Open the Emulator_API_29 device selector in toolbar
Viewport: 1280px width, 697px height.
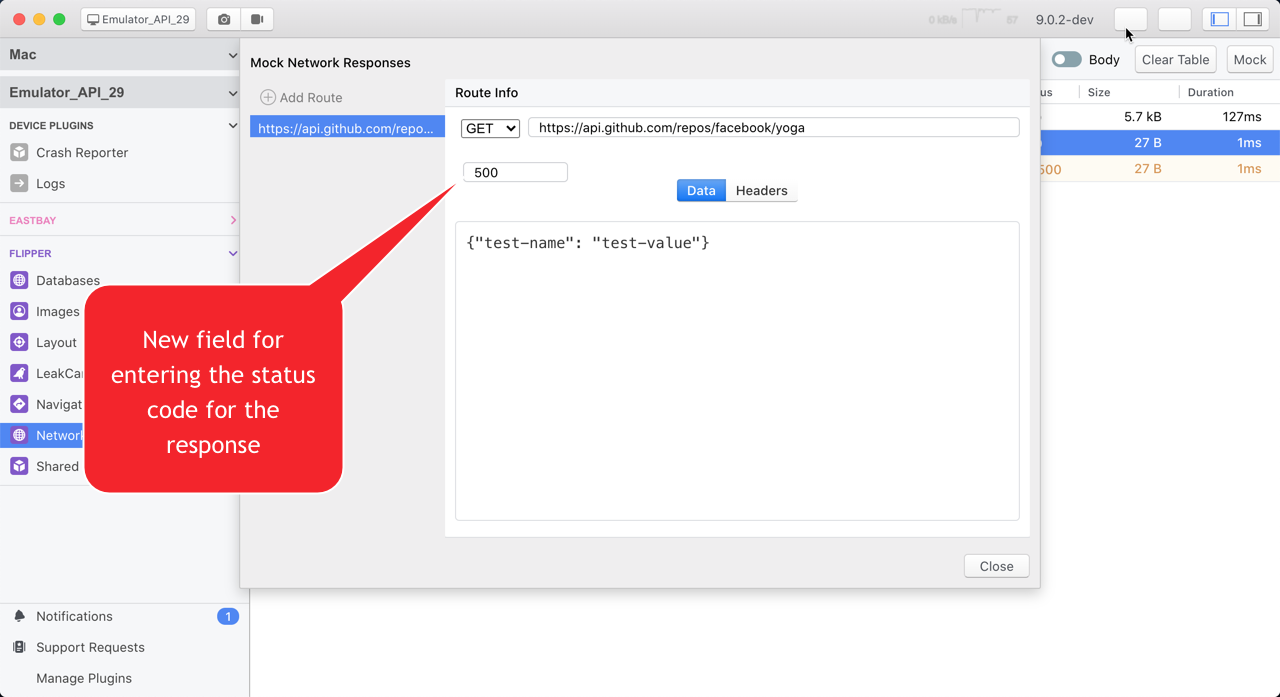click(x=138, y=19)
